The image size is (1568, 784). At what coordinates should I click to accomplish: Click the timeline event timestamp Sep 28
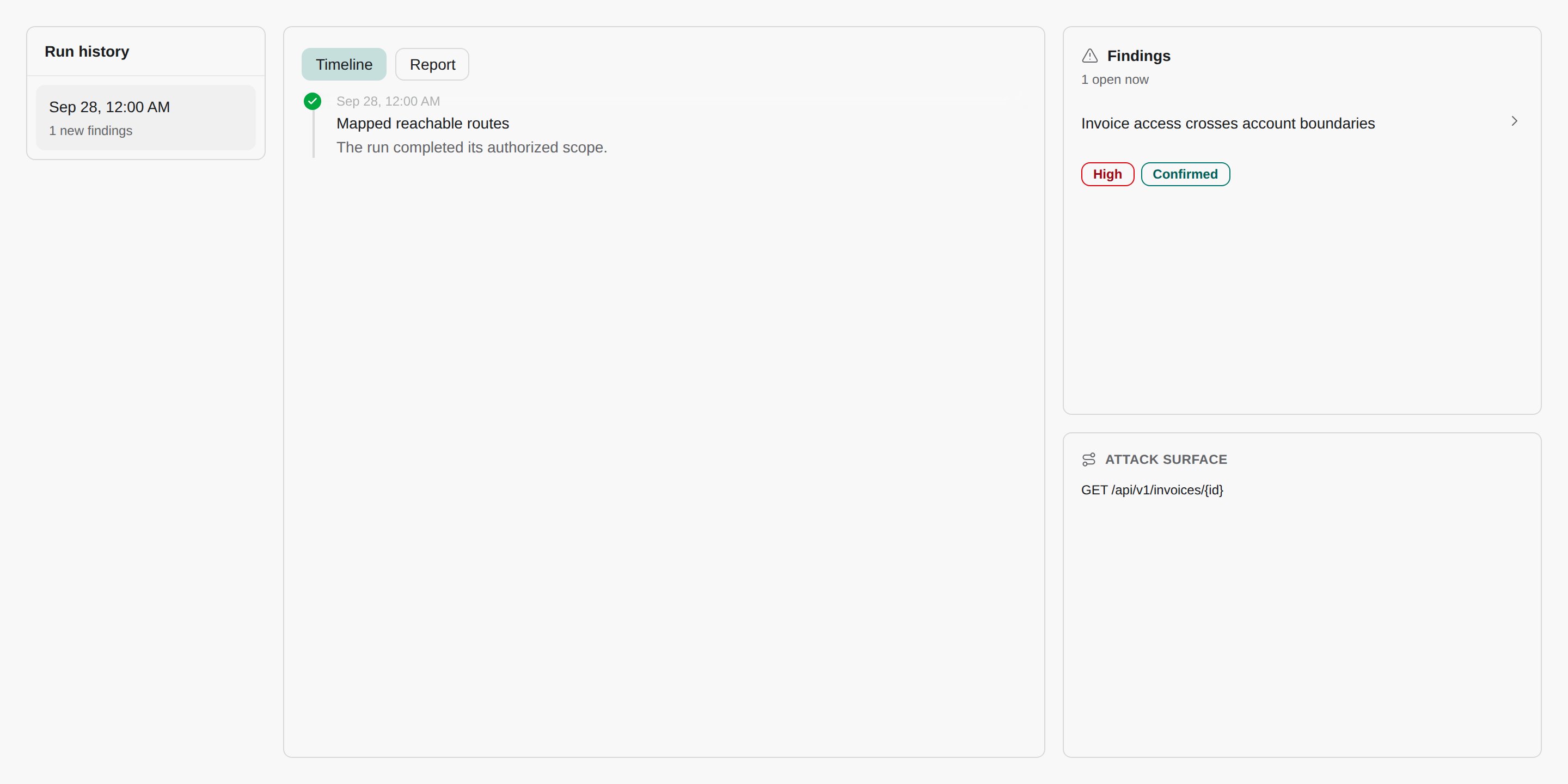pyautogui.click(x=388, y=101)
